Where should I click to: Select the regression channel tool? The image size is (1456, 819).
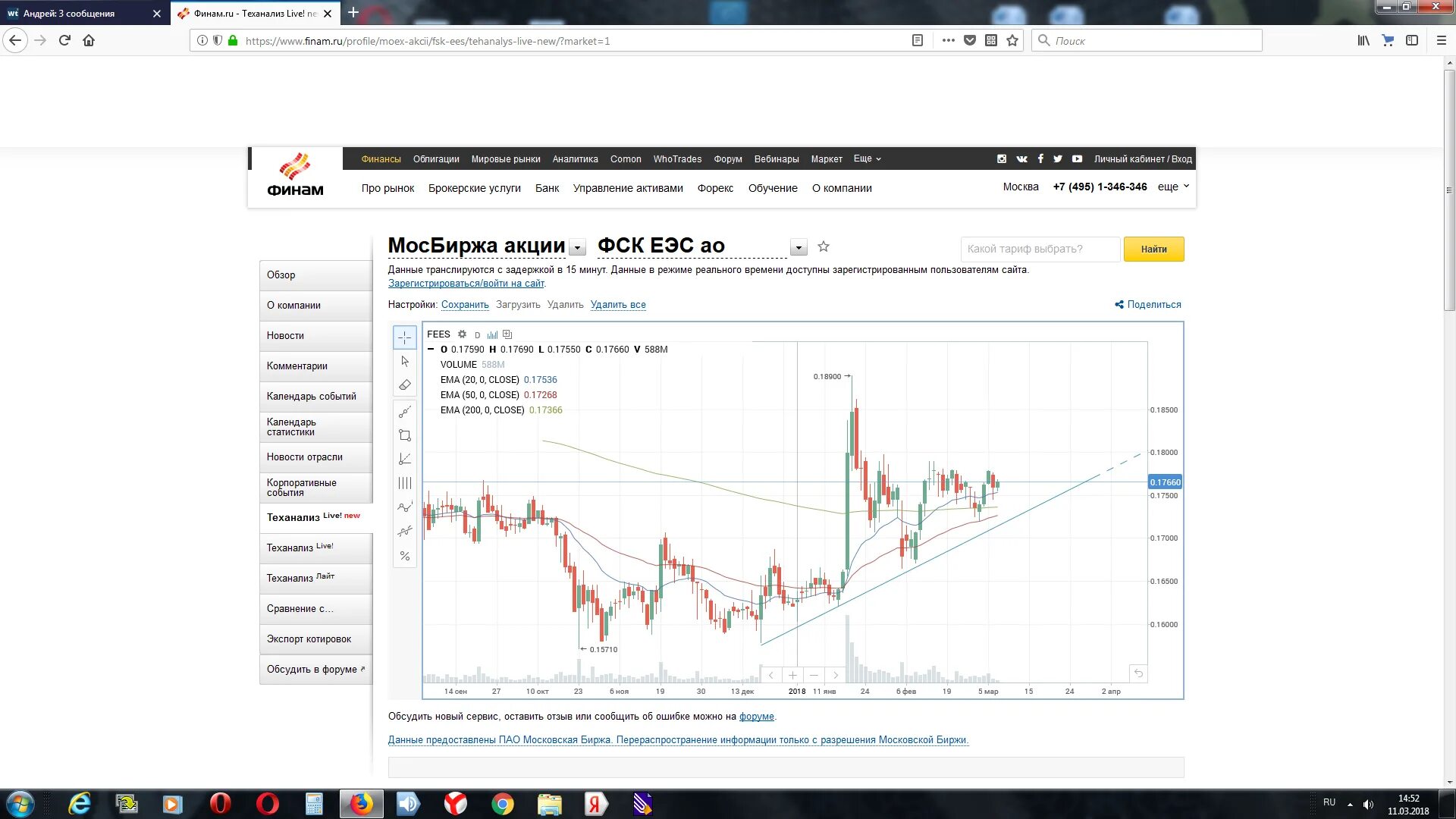(405, 532)
